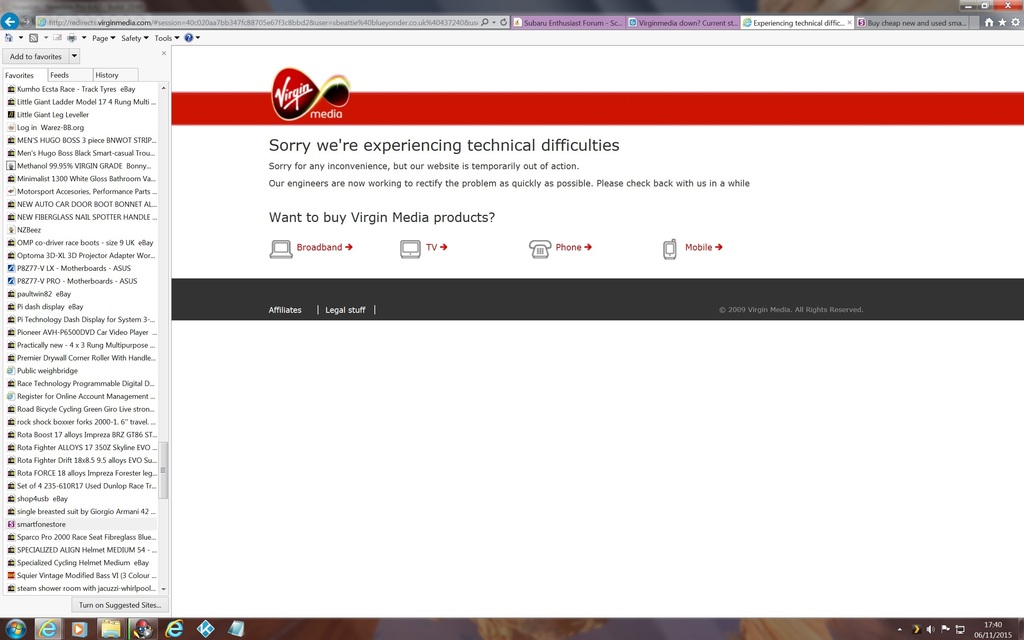Close the Experiencing technical difficulties tab
Screen dimensions: 1024x640
[849, 22]
